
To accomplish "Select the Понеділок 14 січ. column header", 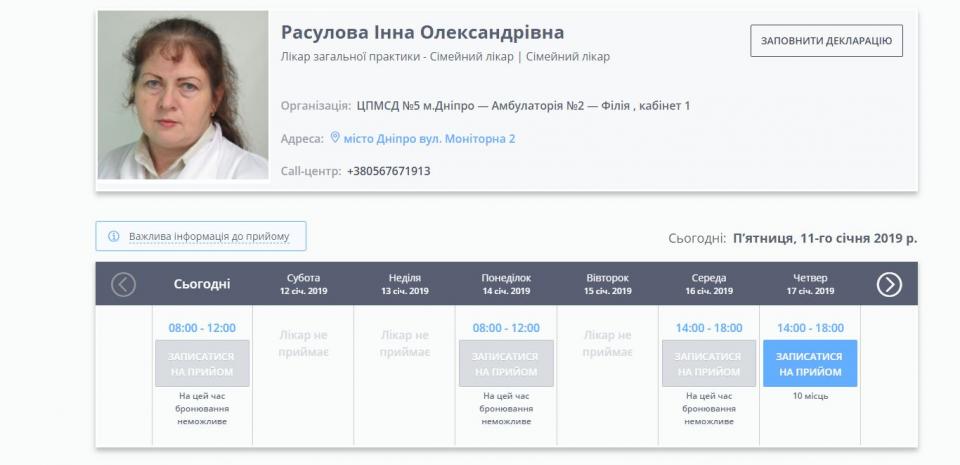I will click(505, 284).
